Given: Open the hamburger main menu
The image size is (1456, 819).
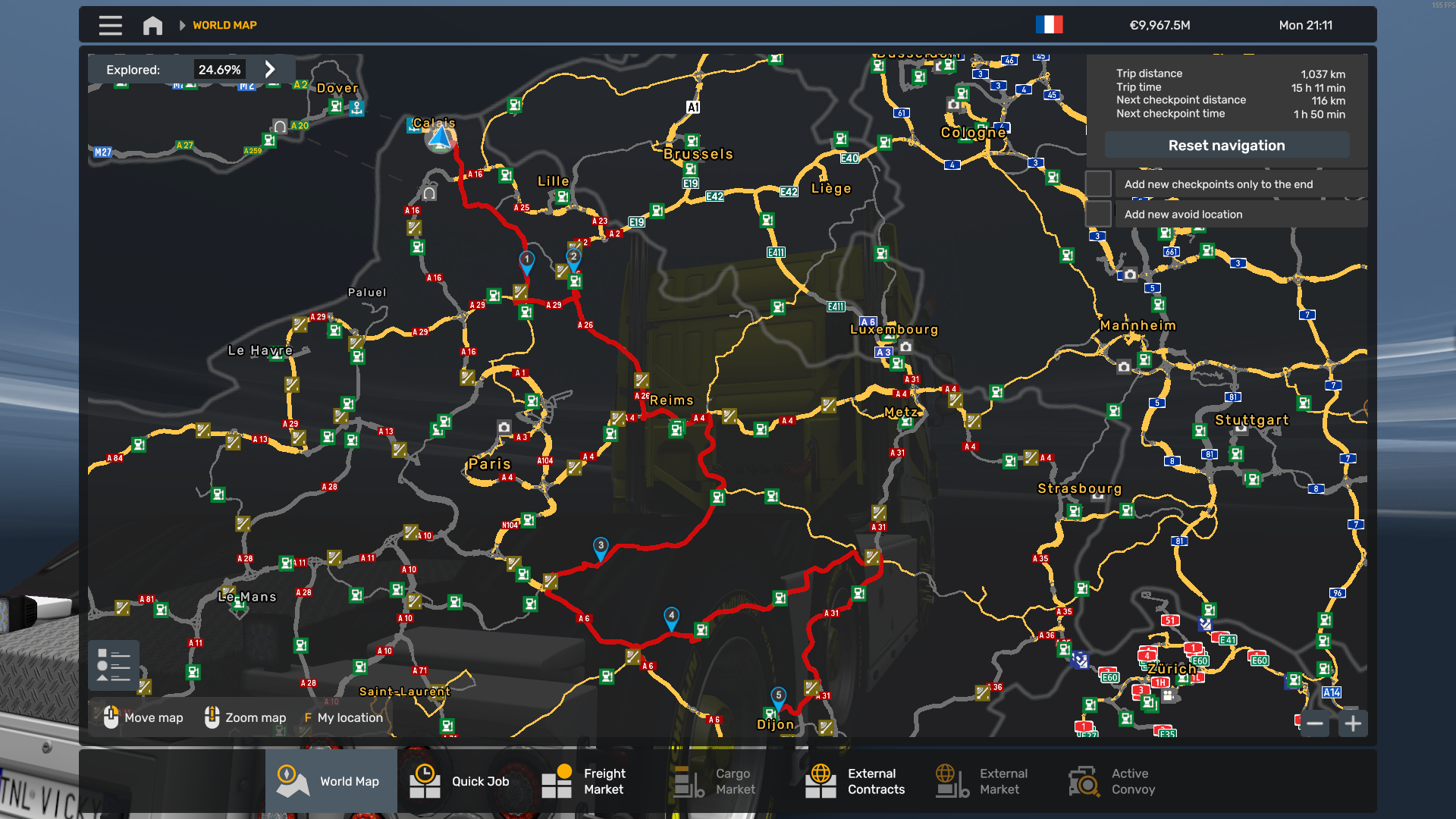Looking at the screenshot, I should (110, 25).
